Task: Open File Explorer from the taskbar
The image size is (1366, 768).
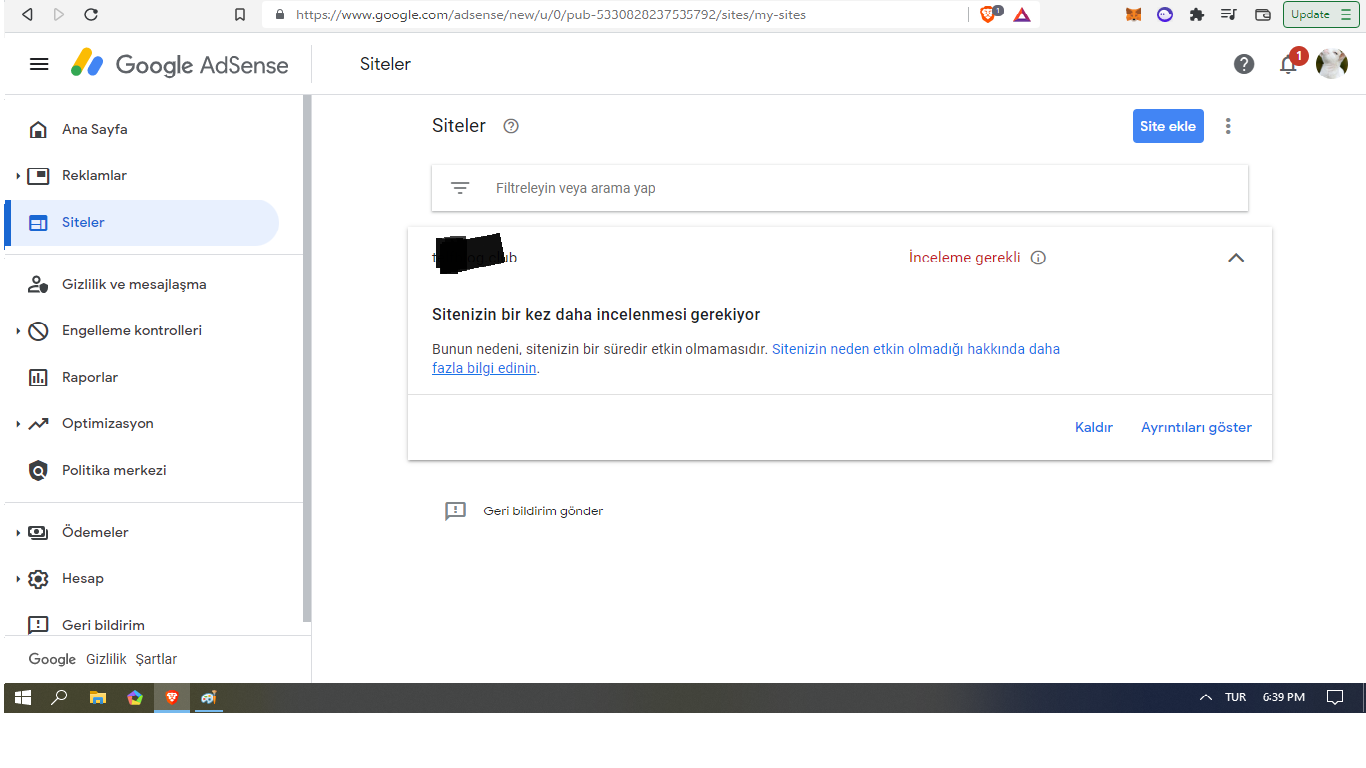Action: click(x=98, y=697)
